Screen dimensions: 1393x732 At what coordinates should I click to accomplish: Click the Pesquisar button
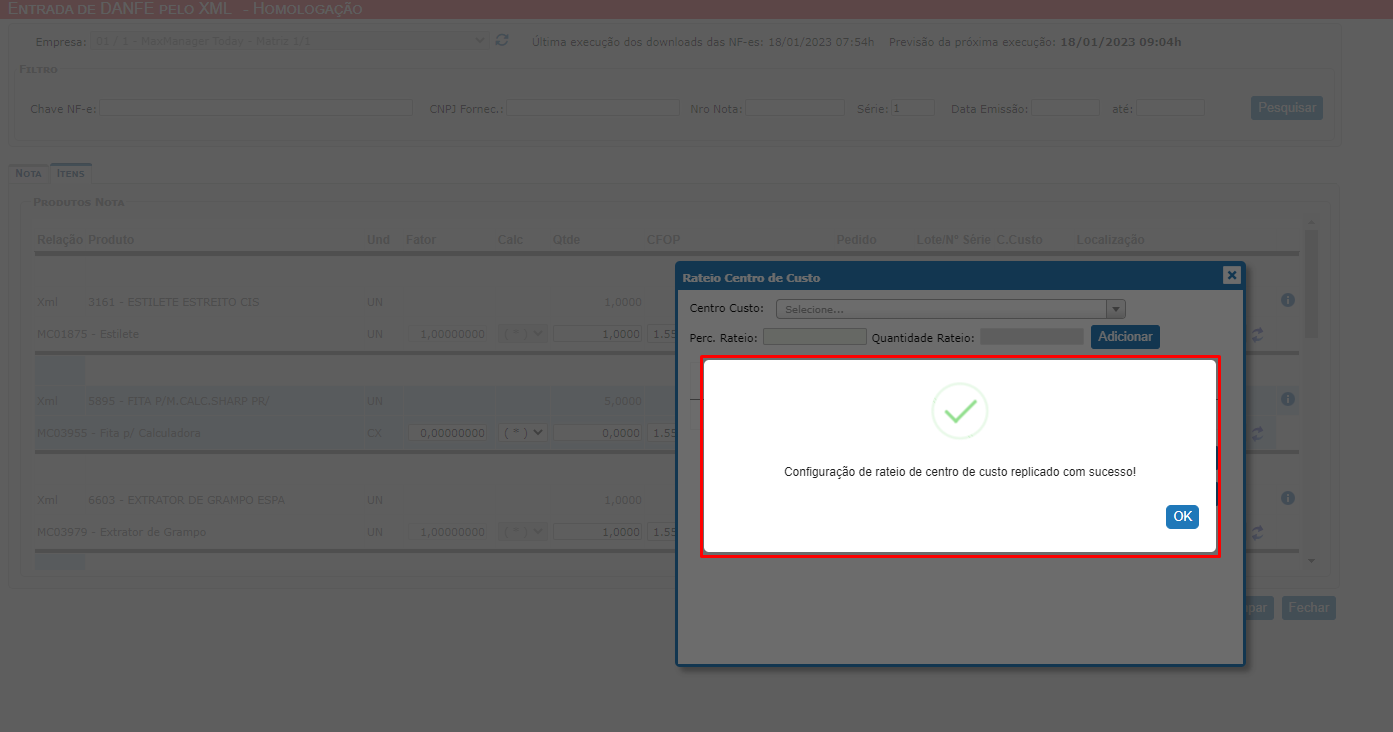pos(1287,108)
